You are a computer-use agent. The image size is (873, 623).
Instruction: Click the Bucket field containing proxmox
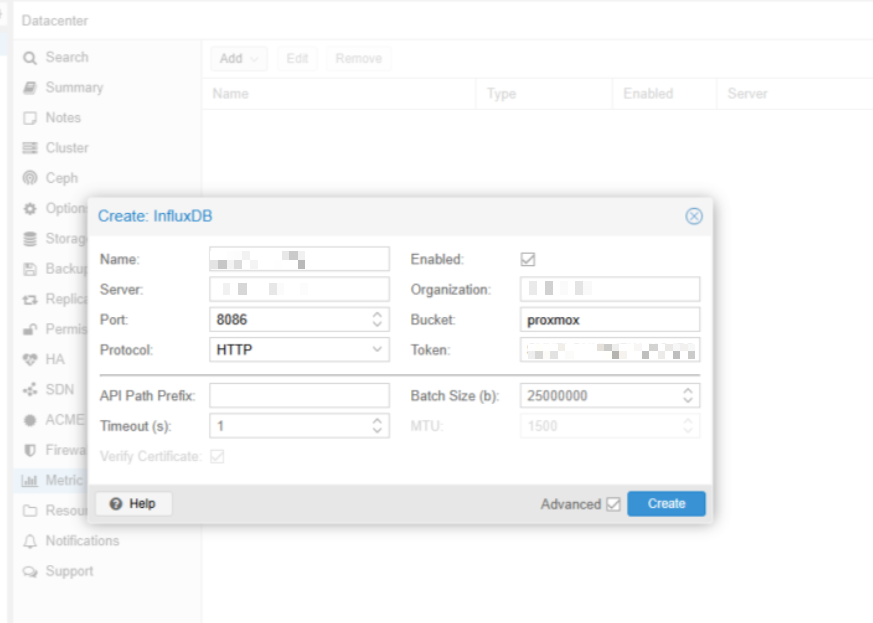pos(610,320)
